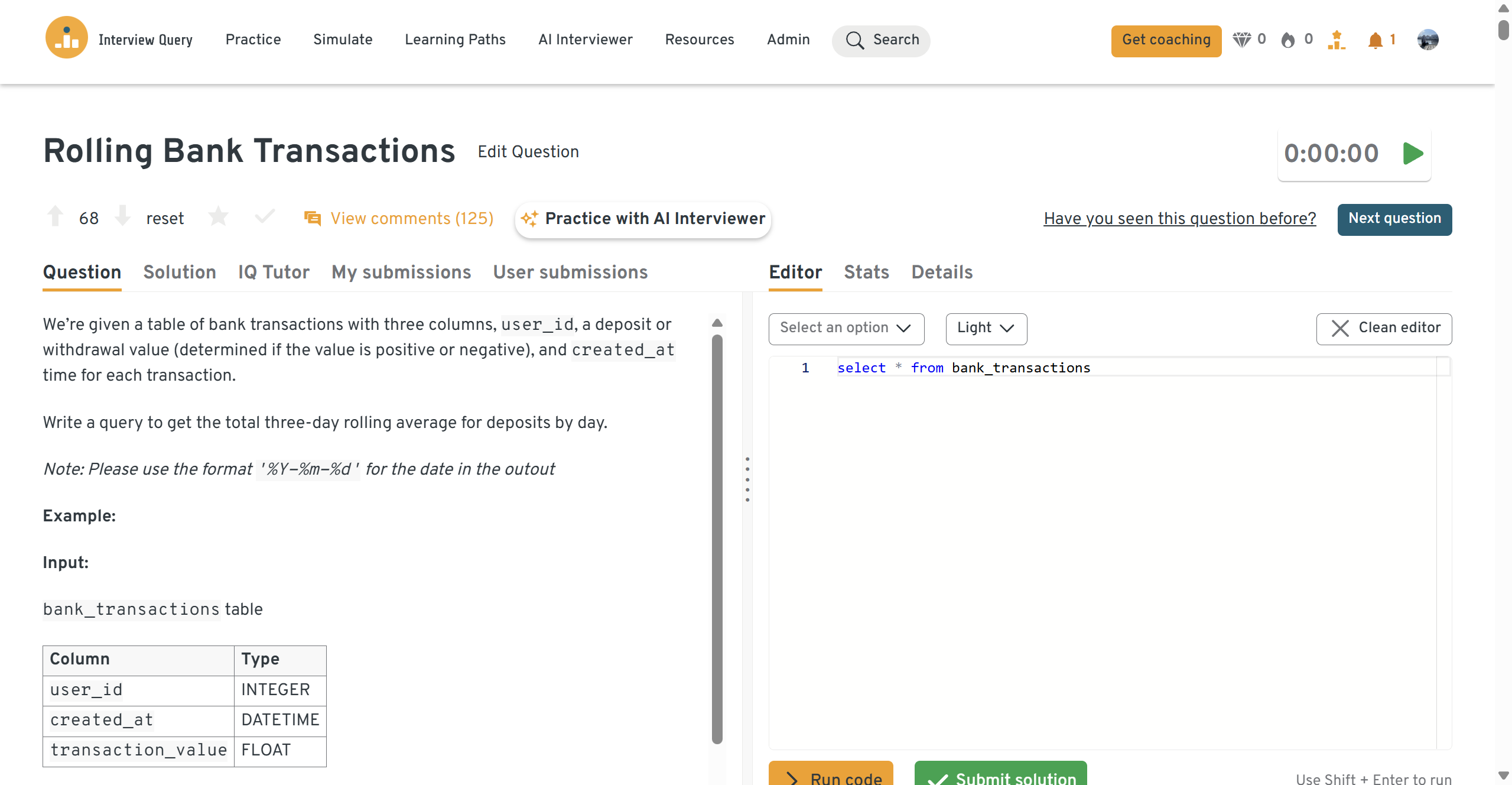The width and height of the screenshot is (1512, 785).
Task: Click the Next question button
Action: (1394, 219)
